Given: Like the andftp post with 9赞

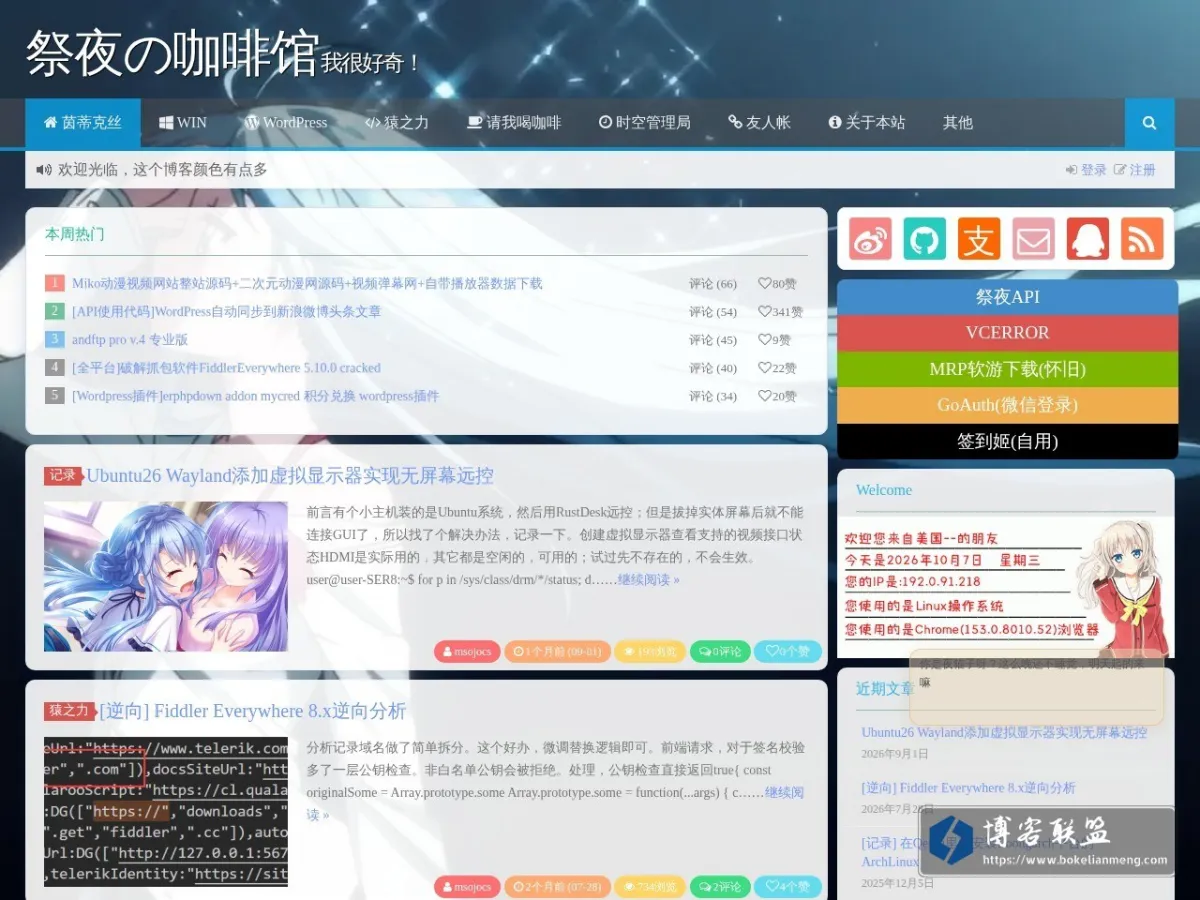Looking at the screenshot, I should [774, 340].
